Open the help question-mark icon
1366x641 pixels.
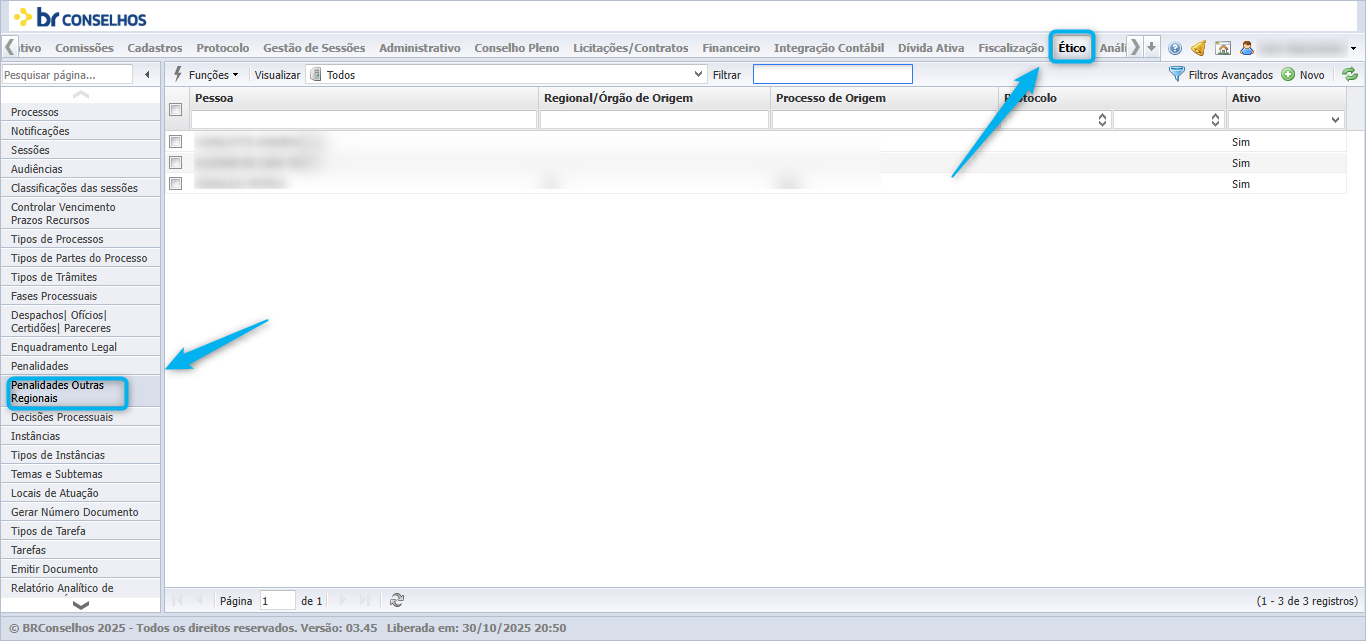pyautogui.click(x=1175, y=48)
